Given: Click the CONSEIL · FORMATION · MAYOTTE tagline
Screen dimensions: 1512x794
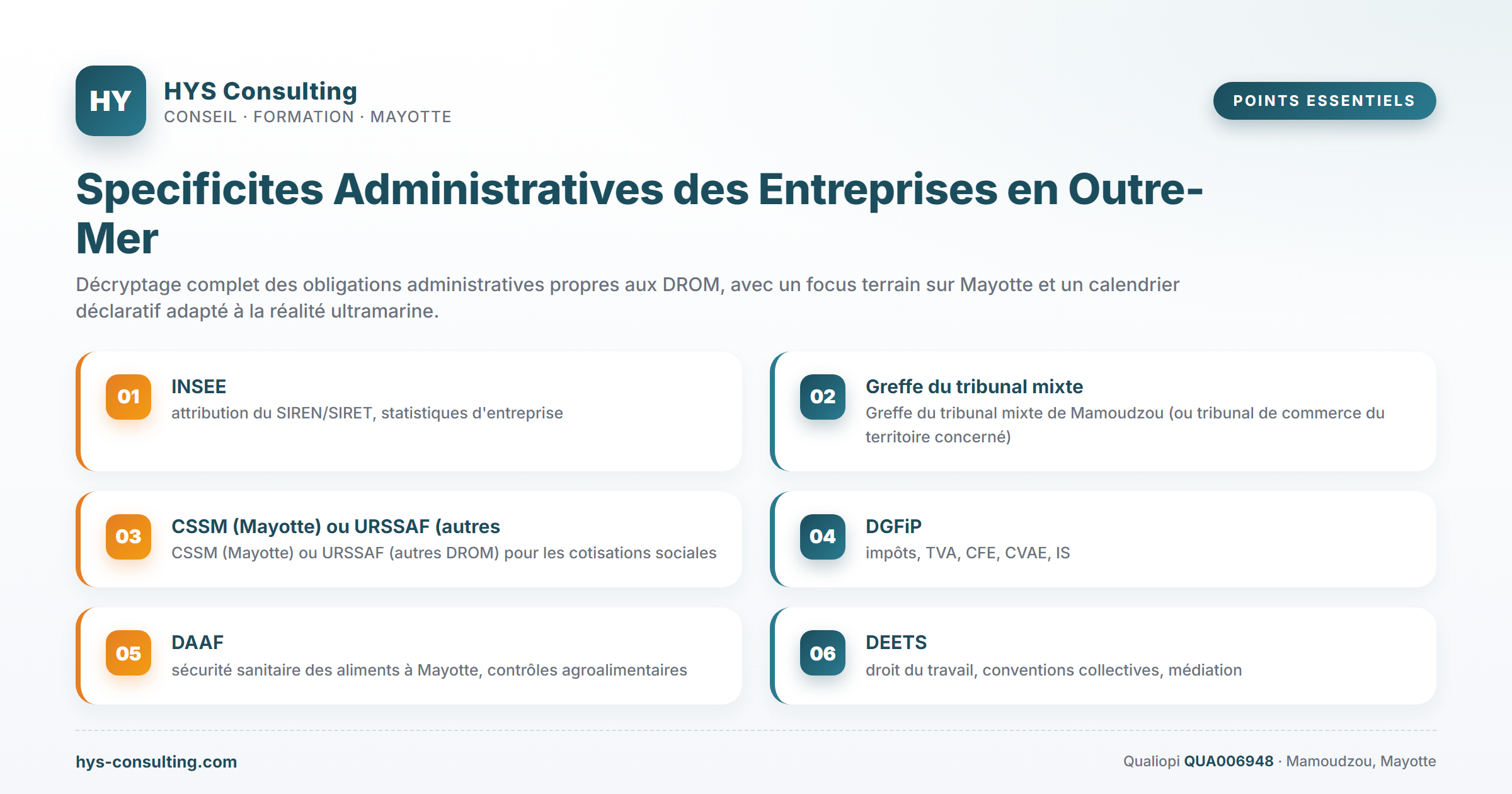Looking at the screenshot, I should click(x=307, y=117).
